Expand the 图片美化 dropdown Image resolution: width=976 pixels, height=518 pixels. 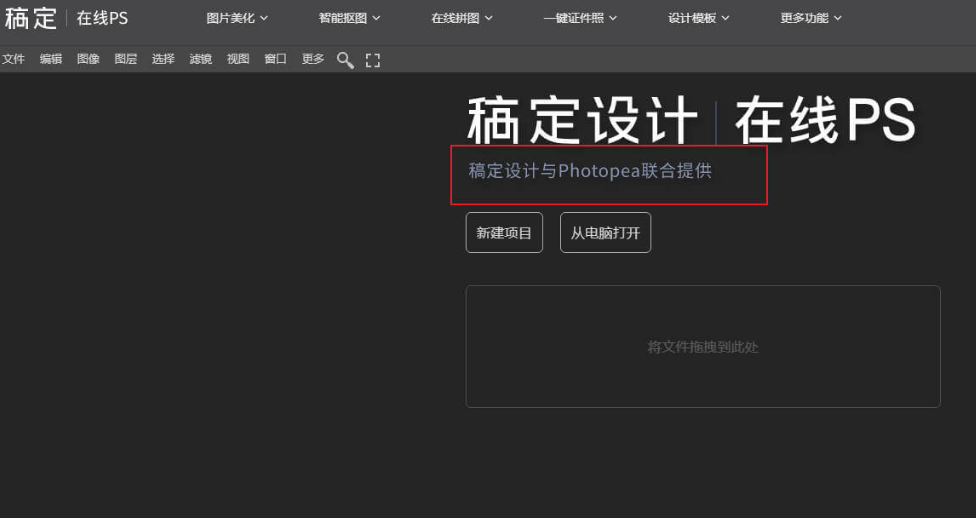(x=237, y=18)
